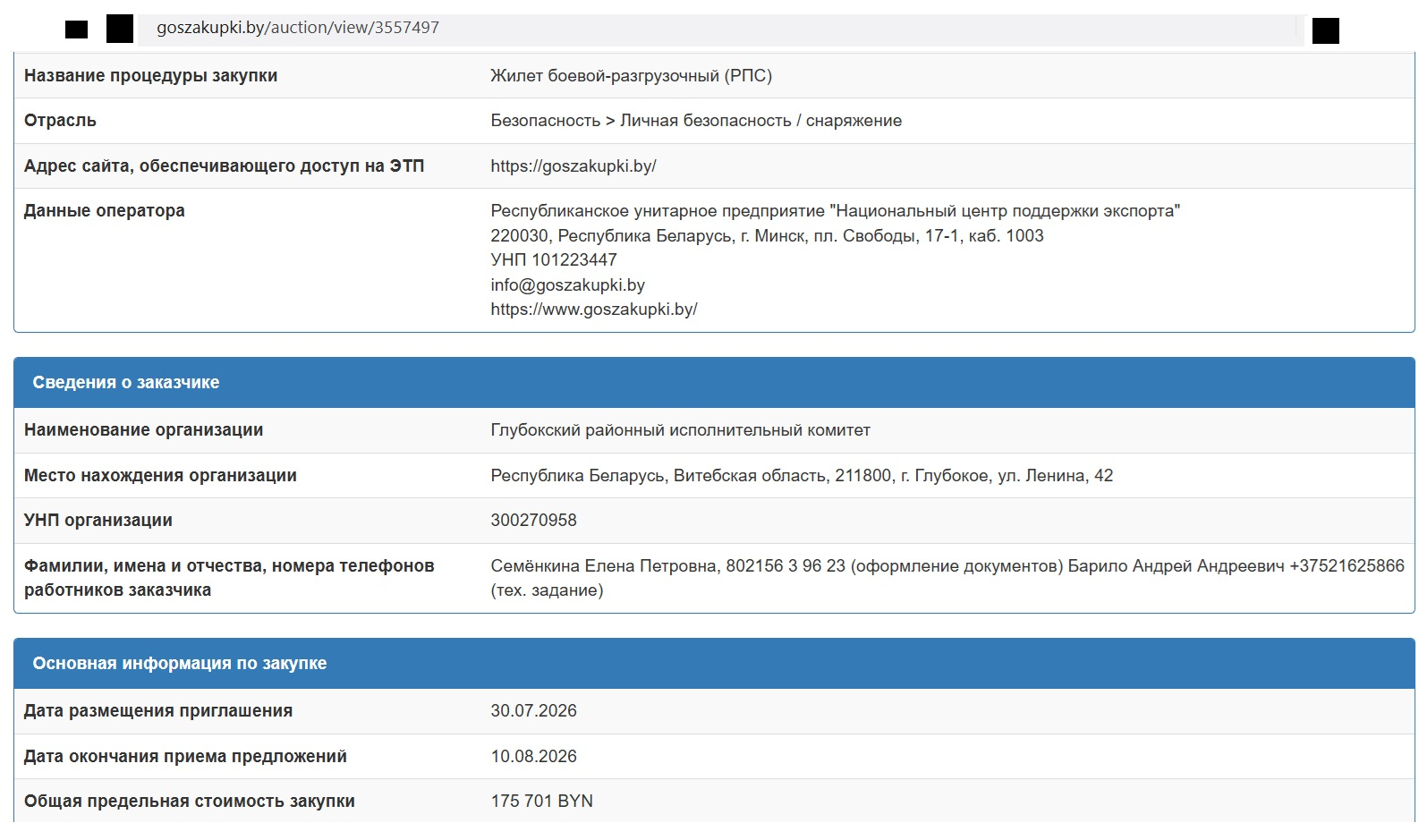The image size is (1427, 840).
Task: Click the contact line starting "Семёнкина Елена Петровна"
Action: point(947,566)
